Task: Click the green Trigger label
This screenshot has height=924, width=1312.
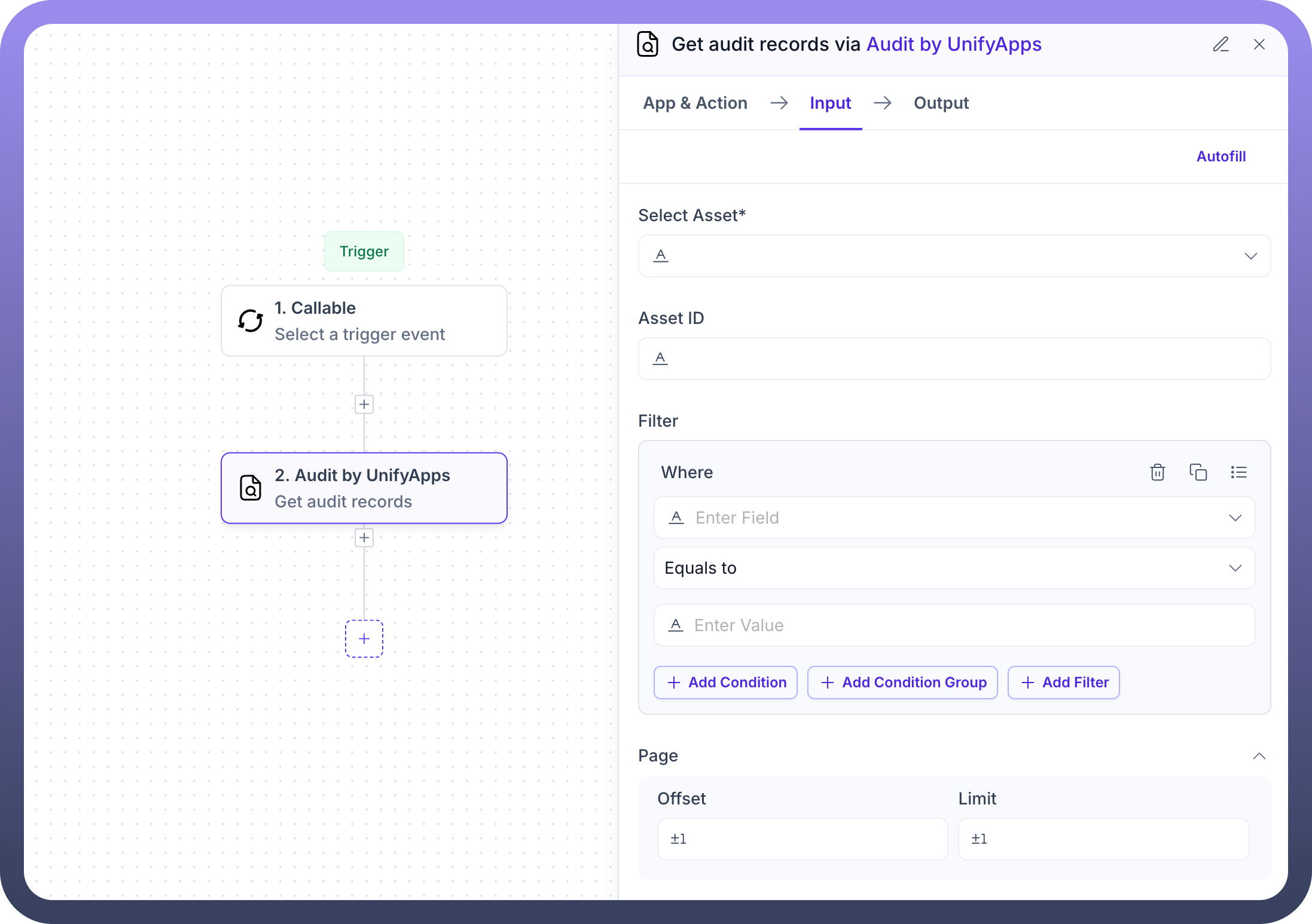Action: click(364, 252)
